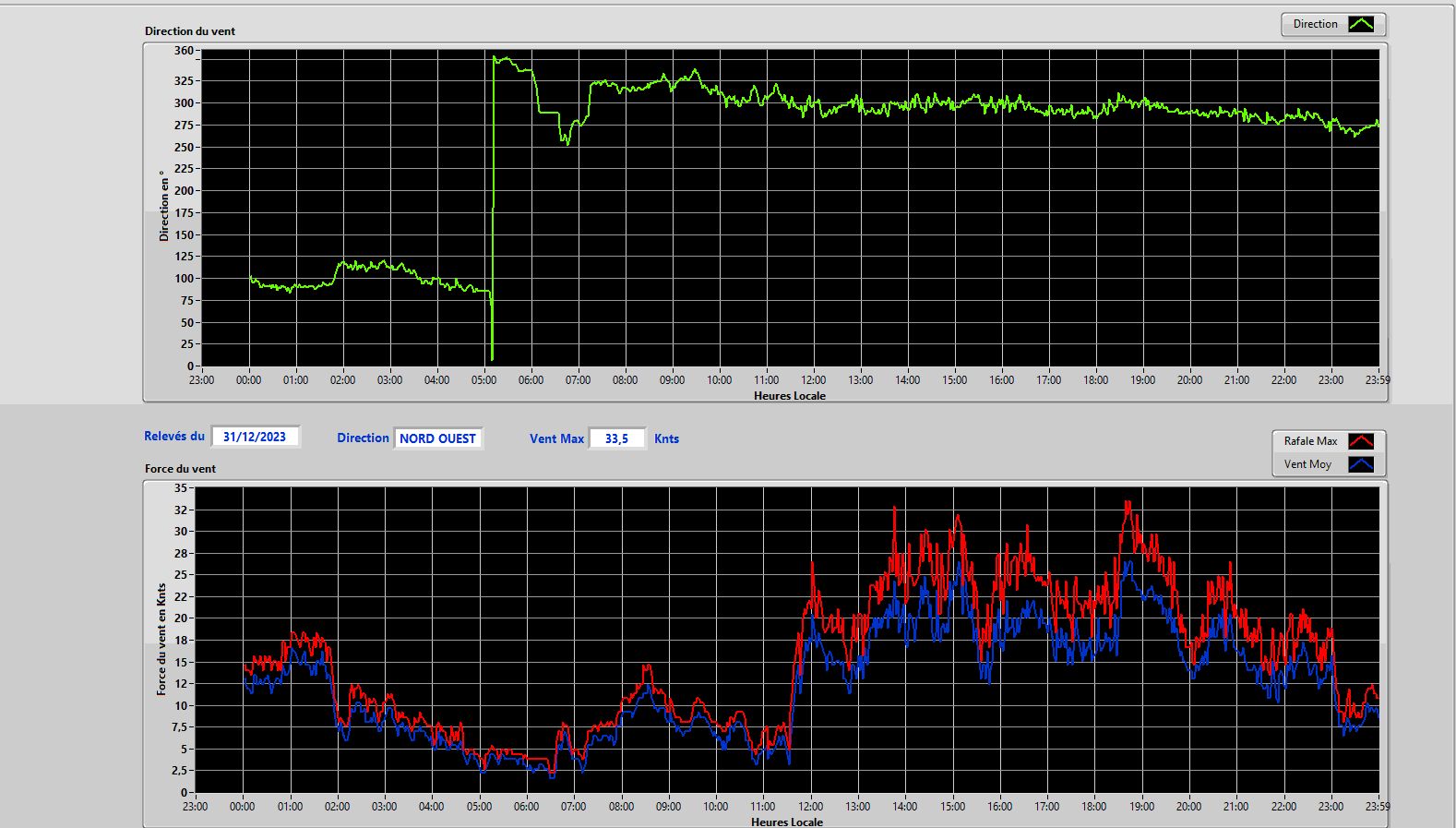
Task: Click the date field showing 31/12/2023
Action: click(x=255, y=437)
